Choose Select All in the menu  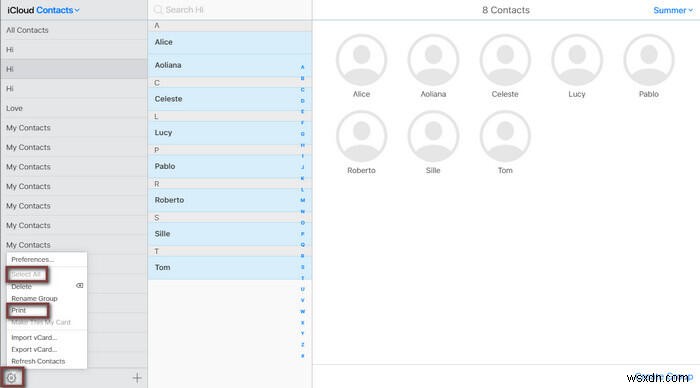tap(47, 274)
